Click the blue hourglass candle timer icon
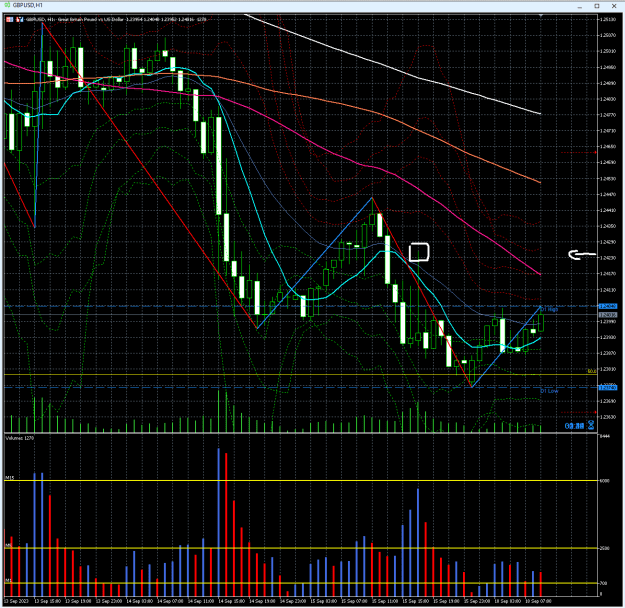Image resolution: width=625 pixels, height=608 pixels. pyautogui.click(x=591, y=425)
